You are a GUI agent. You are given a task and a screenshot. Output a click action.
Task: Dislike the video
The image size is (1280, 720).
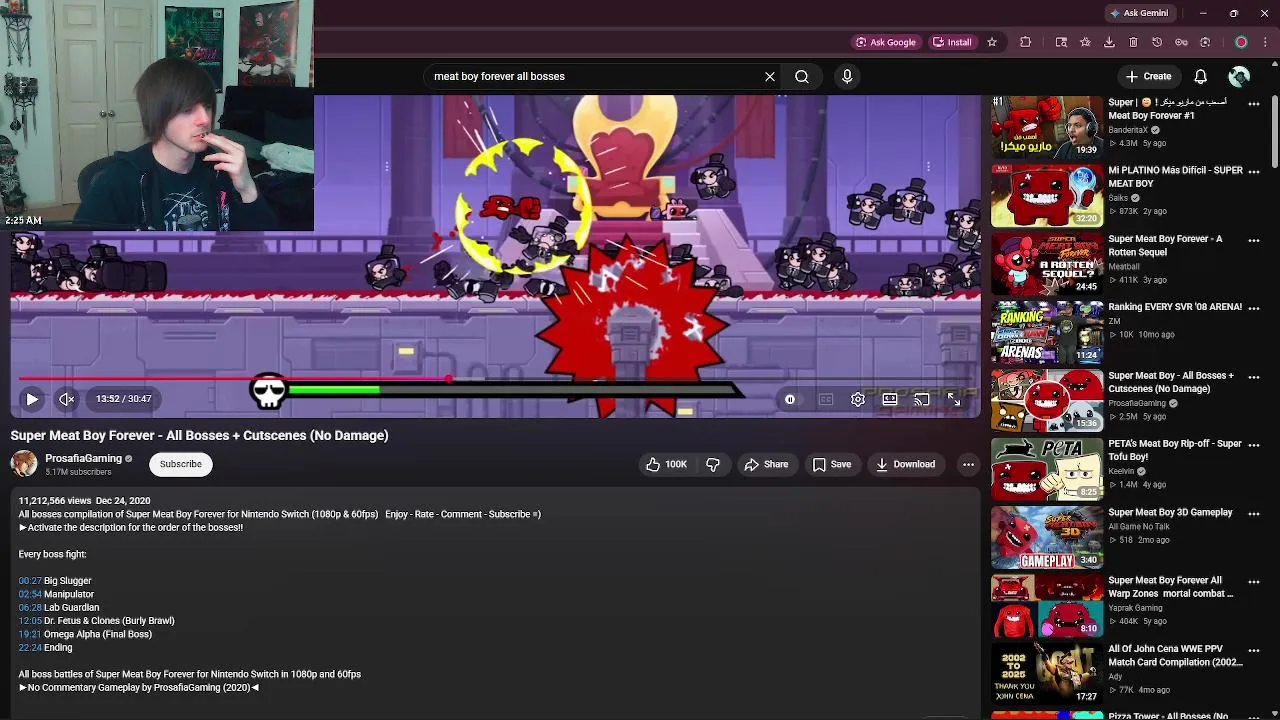point(713,464)
